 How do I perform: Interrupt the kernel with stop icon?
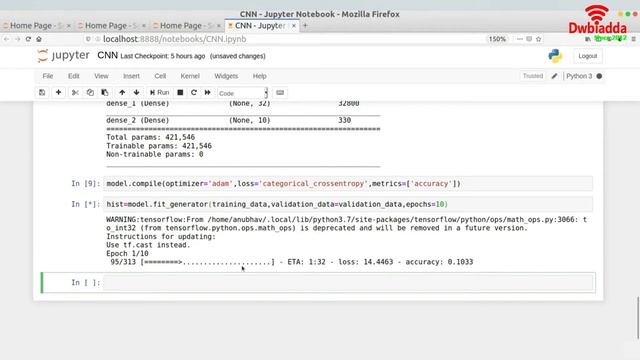[x=180, y=93]
